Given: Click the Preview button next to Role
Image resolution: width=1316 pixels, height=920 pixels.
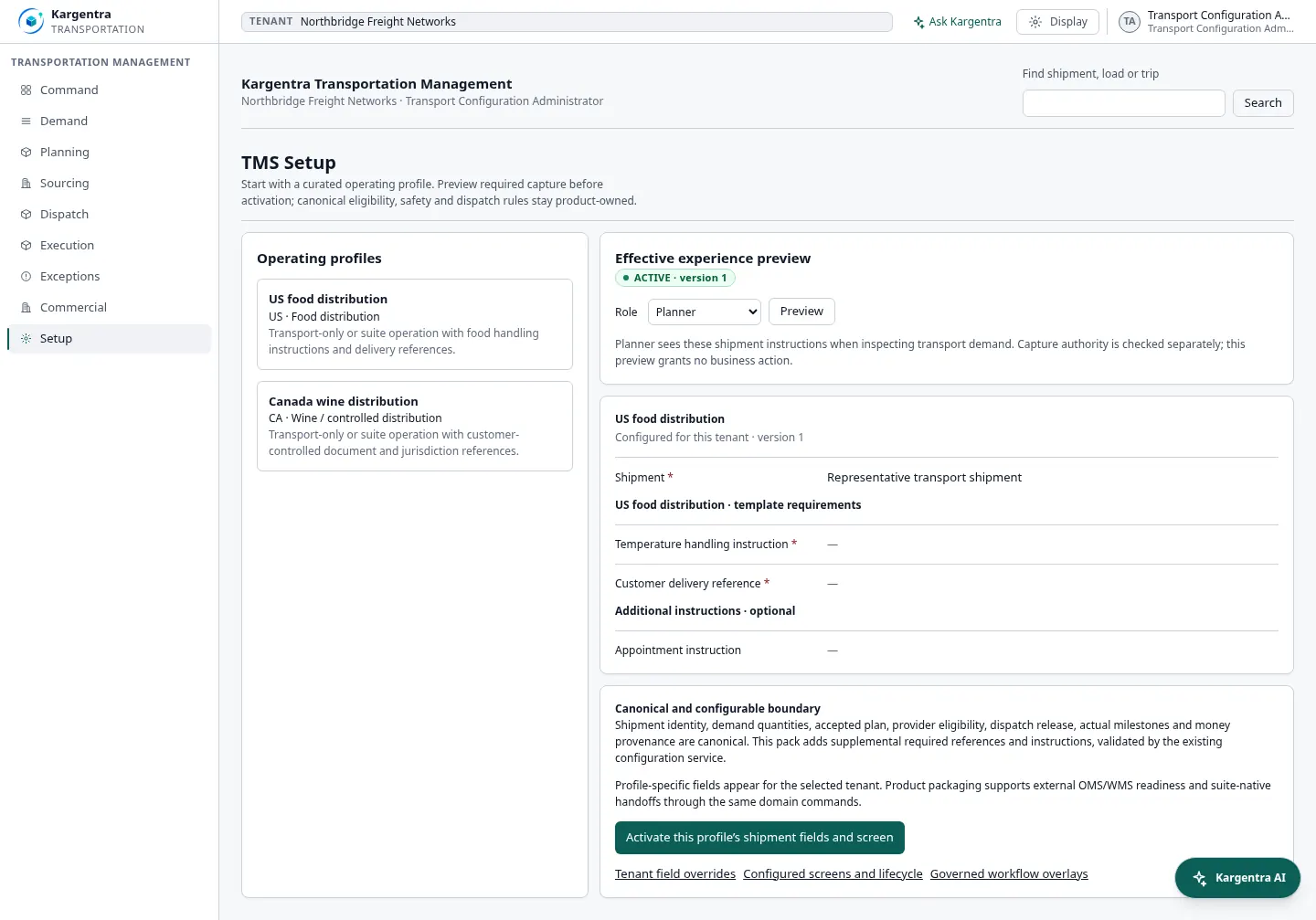Looking at the screenshot, I should click(x=801, y=312).
